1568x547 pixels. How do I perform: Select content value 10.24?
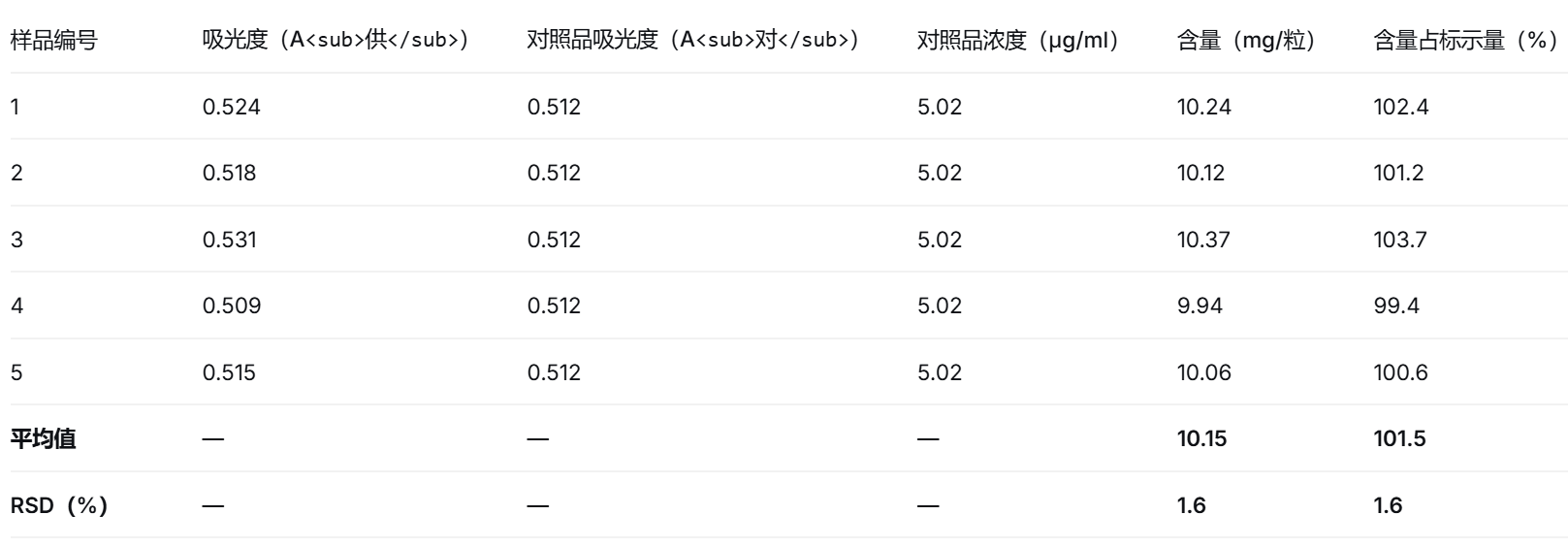1204,107
